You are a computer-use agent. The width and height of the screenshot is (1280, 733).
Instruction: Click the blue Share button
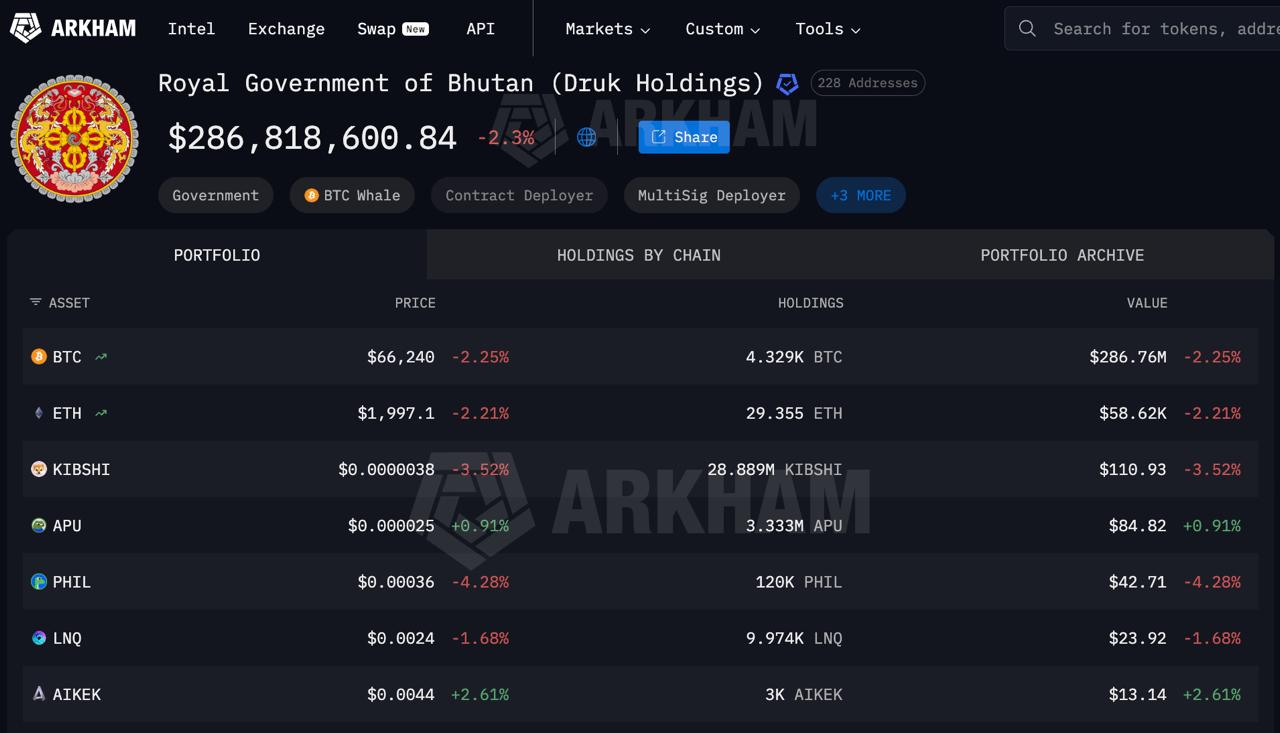pos(684,137)
